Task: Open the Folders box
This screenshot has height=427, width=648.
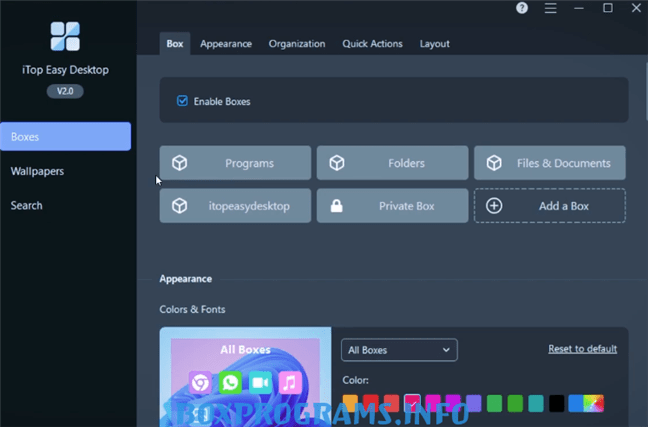Action: [x=393, y=163]
